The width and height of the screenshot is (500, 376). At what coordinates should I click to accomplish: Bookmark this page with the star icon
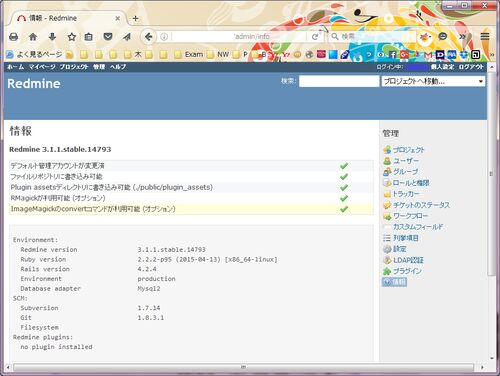pyautogui.click(x=72, y=37)
